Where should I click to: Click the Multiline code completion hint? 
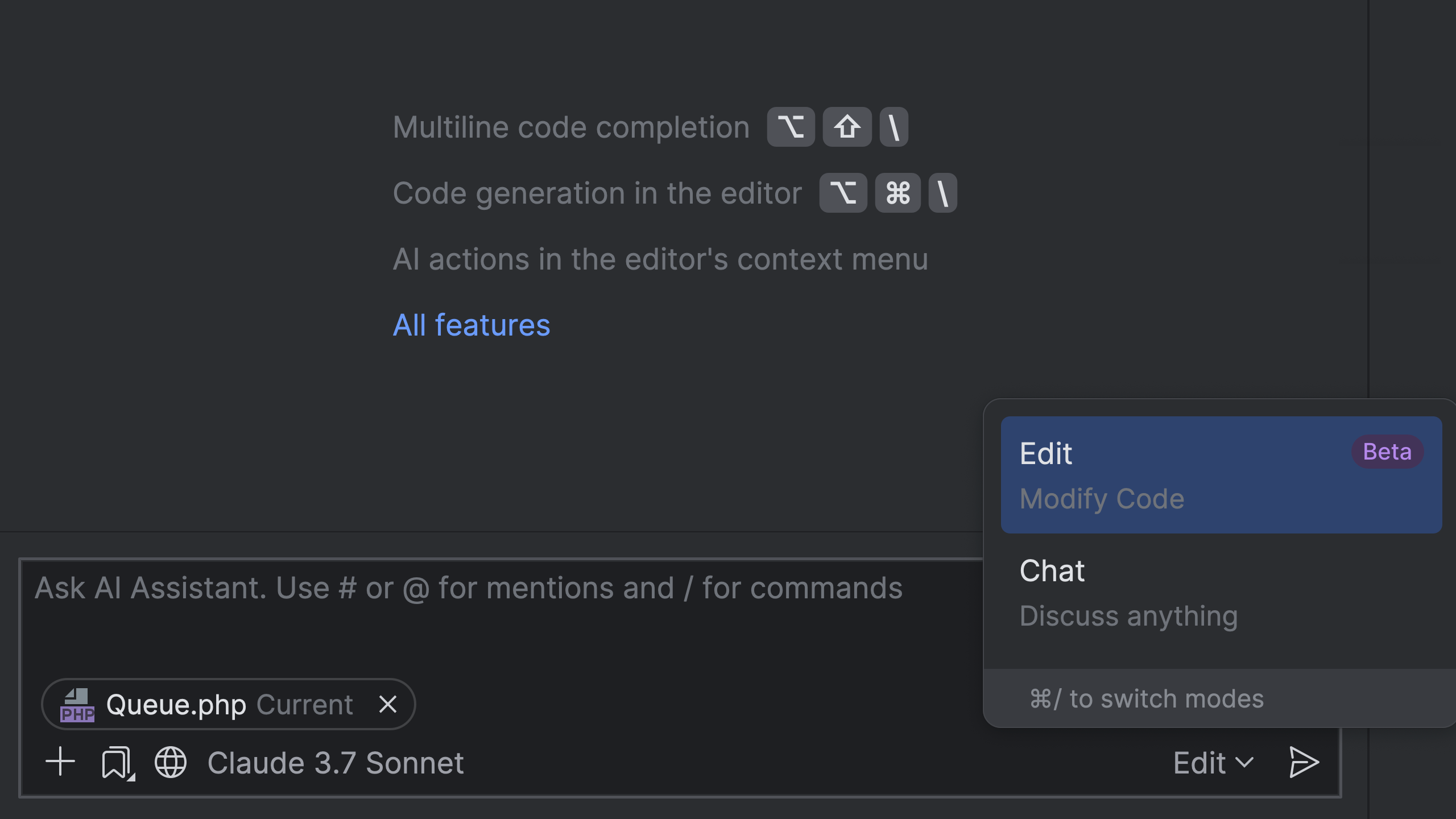(x=571, y=127)
